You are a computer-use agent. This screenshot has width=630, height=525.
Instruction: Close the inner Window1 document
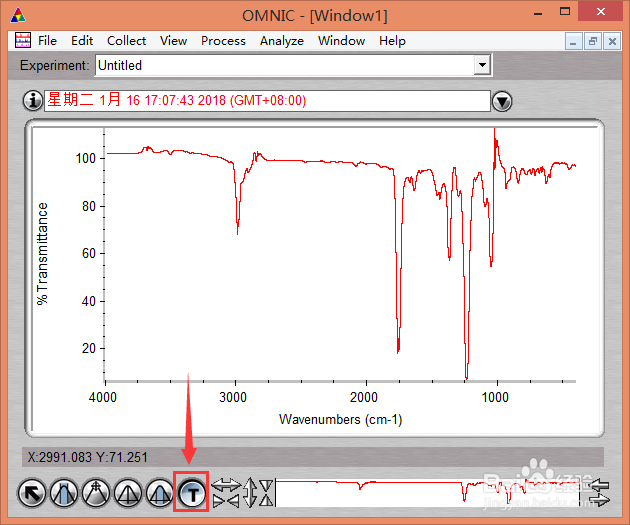point(612,41)
